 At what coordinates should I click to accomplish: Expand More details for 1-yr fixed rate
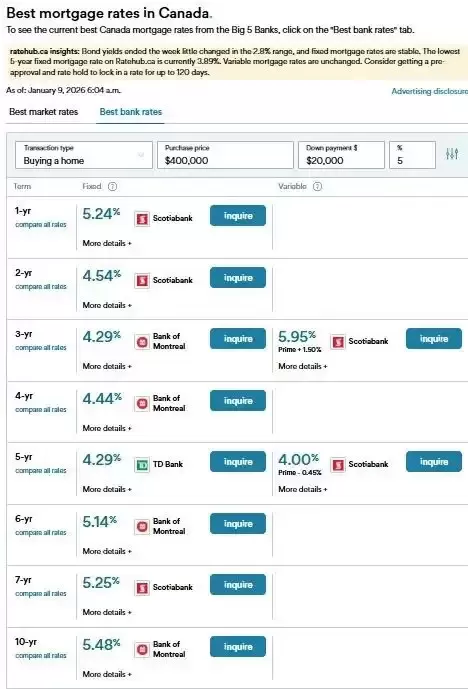tap(107, 243)
